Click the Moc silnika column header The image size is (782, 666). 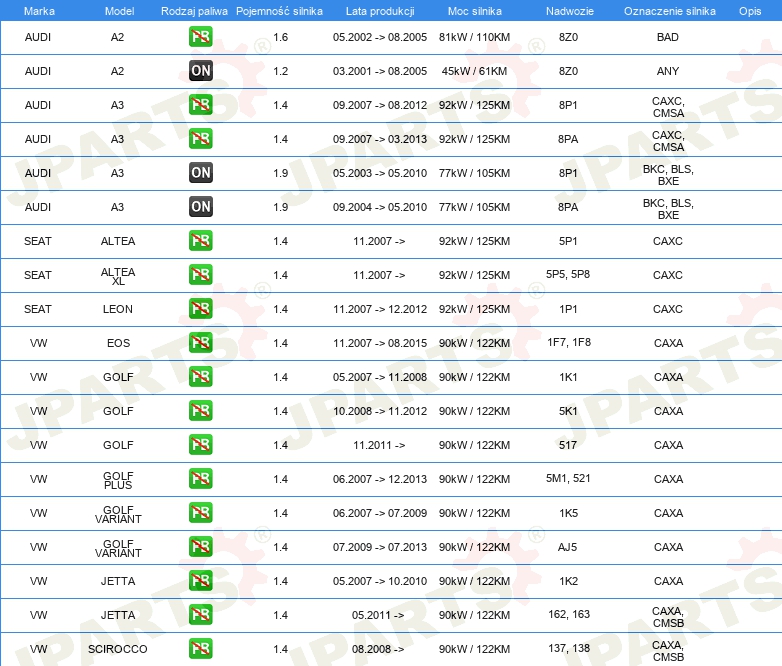475,10
